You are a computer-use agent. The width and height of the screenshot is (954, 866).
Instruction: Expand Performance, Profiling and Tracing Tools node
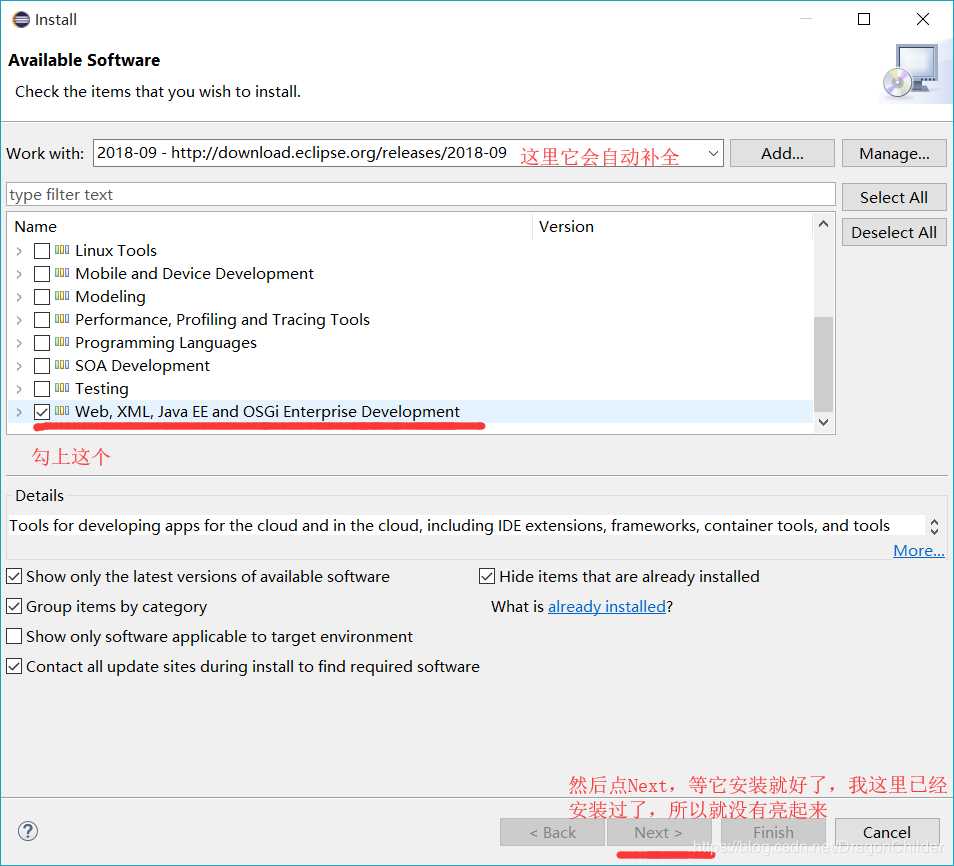click(19, 321)
